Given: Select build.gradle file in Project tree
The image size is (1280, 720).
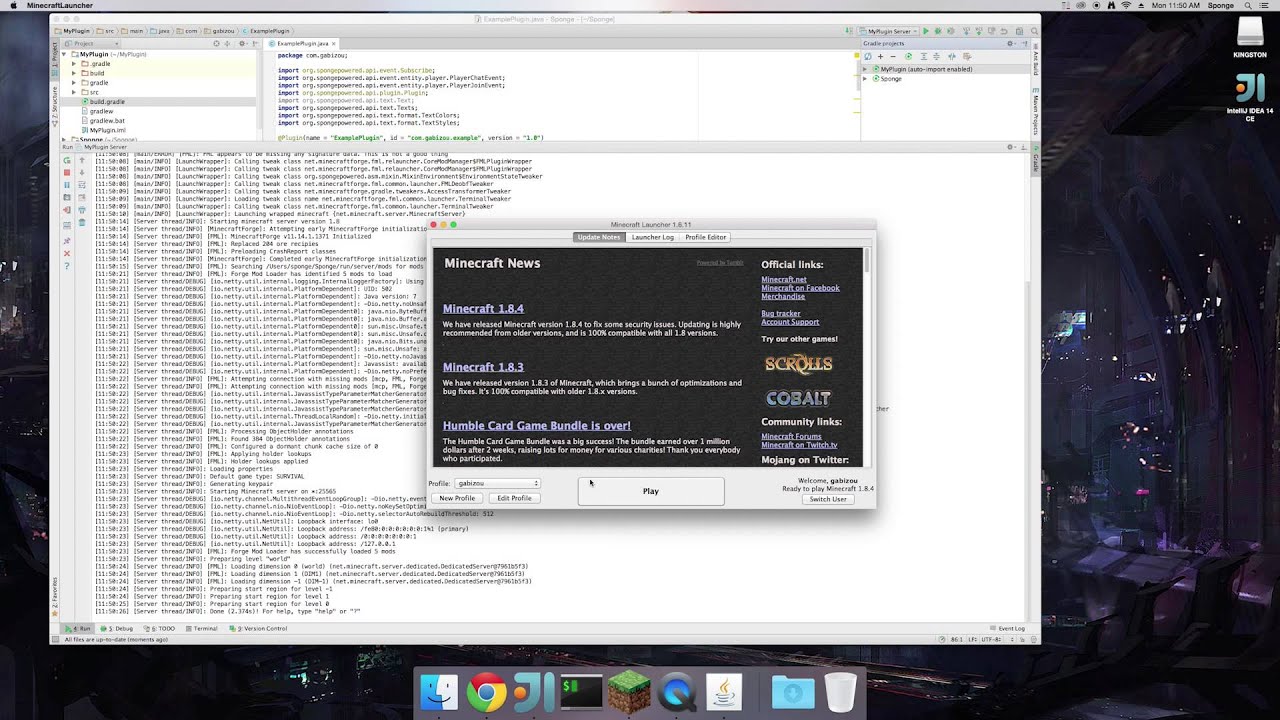Looking at the screenshot, I should pyautogui.click(x=107, y=101).
